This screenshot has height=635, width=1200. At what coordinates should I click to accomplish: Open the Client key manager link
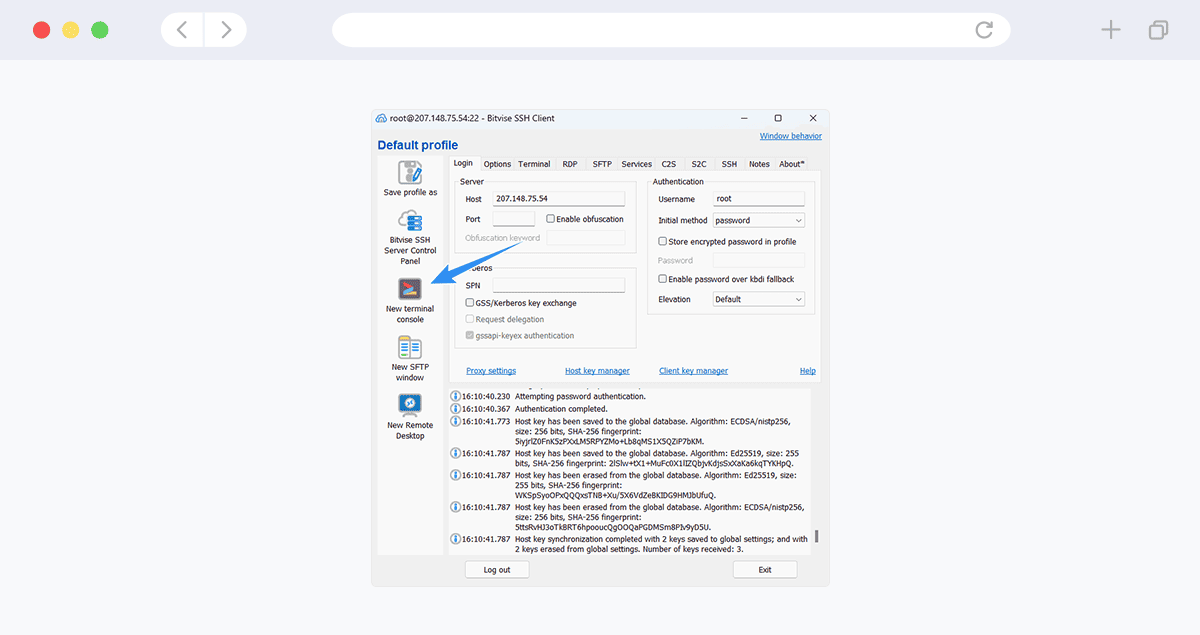(x=693, y=371)
